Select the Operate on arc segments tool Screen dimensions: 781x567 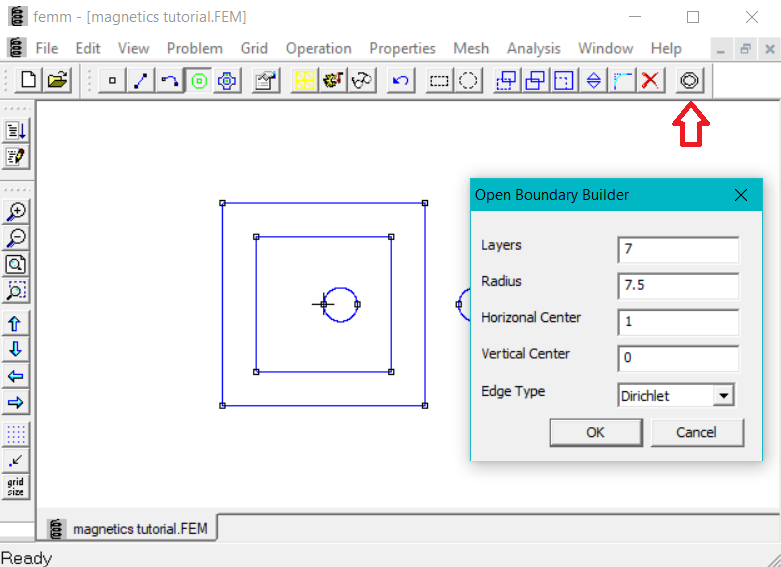(x=170, y=81)
